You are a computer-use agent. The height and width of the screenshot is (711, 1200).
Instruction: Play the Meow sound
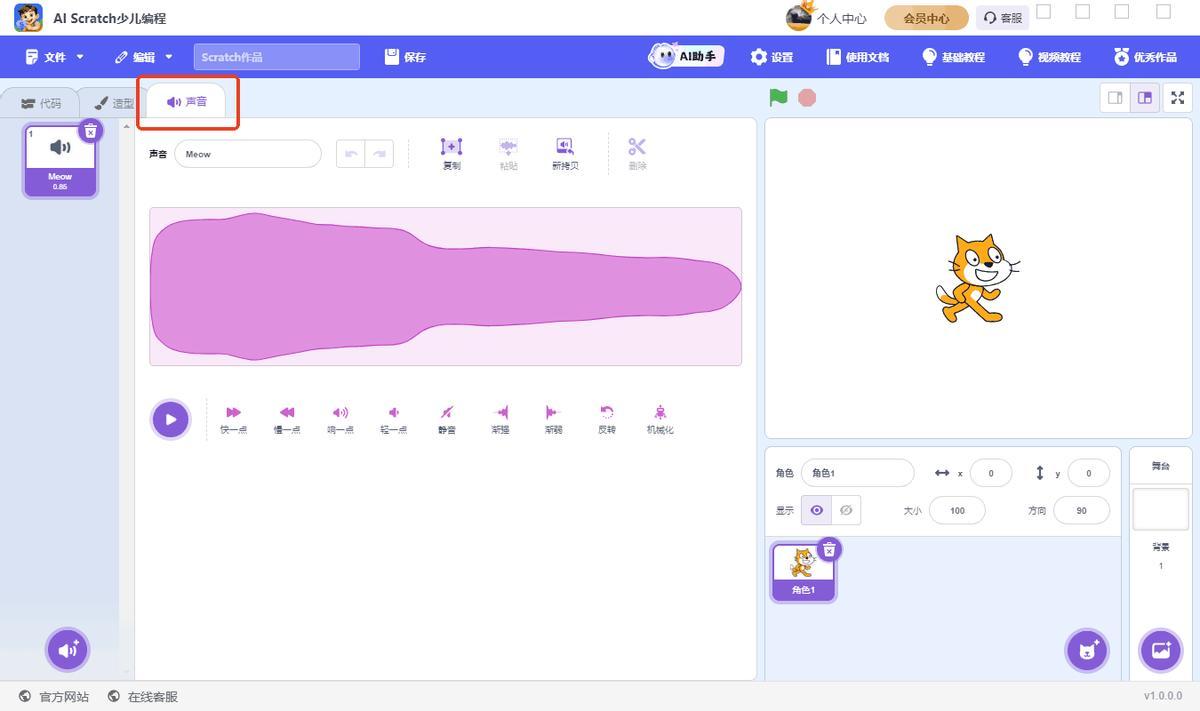(170, 419)
